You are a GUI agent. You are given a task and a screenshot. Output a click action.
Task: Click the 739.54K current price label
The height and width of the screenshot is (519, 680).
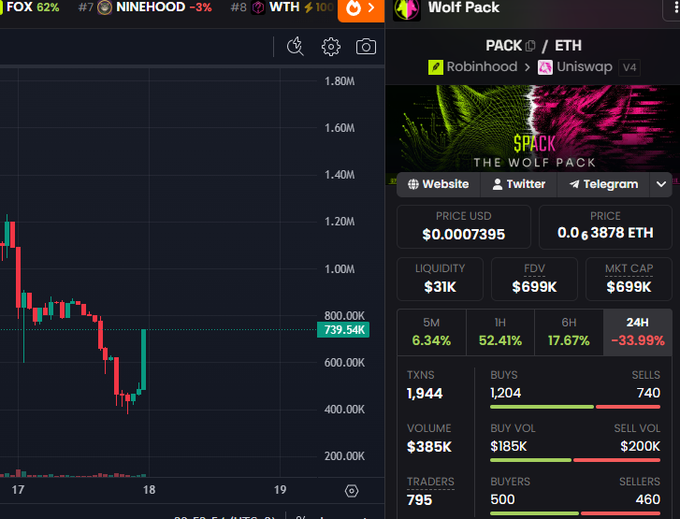(343, 330)
